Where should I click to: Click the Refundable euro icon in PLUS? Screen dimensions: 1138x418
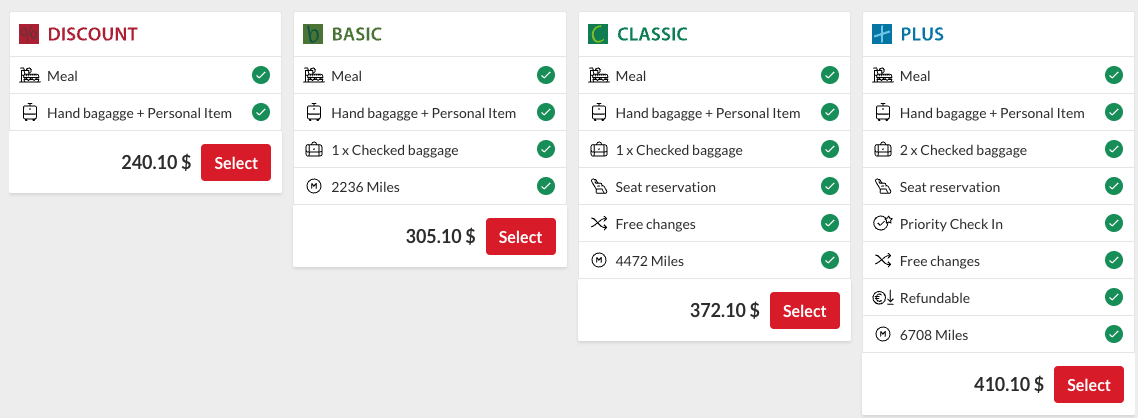coord(883,298)
